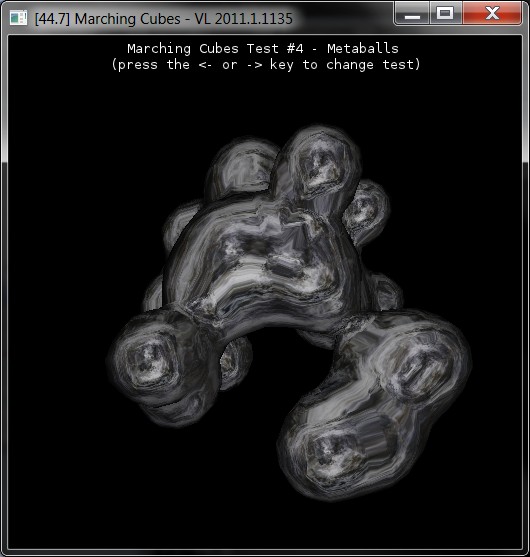Viewport: 530px width, 557px height.
Task: Click the "Marching Cubes Test #4" heading
Action: click(215, 48)
